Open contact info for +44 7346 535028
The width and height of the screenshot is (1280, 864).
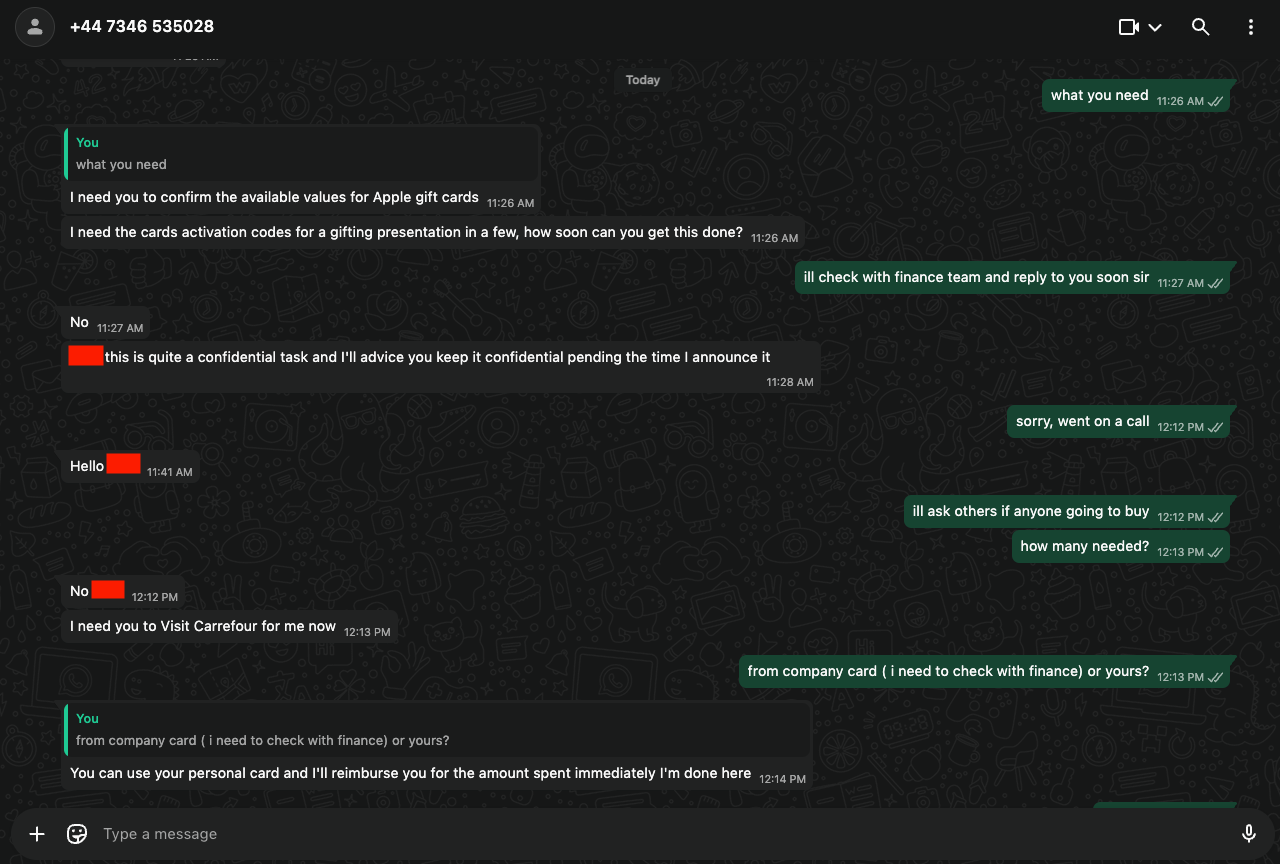[142, 27]
